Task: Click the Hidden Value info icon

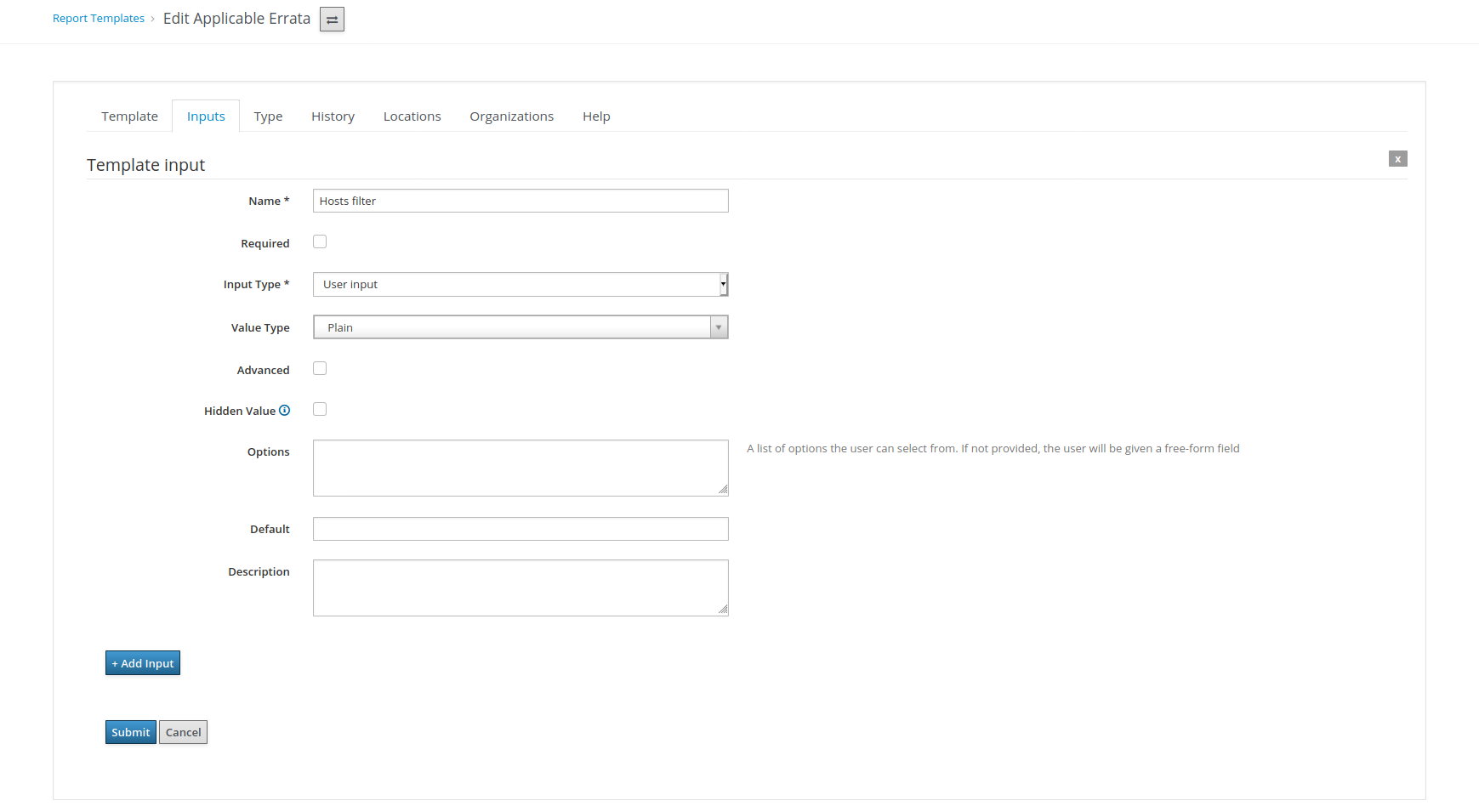Action: [285, 411]
